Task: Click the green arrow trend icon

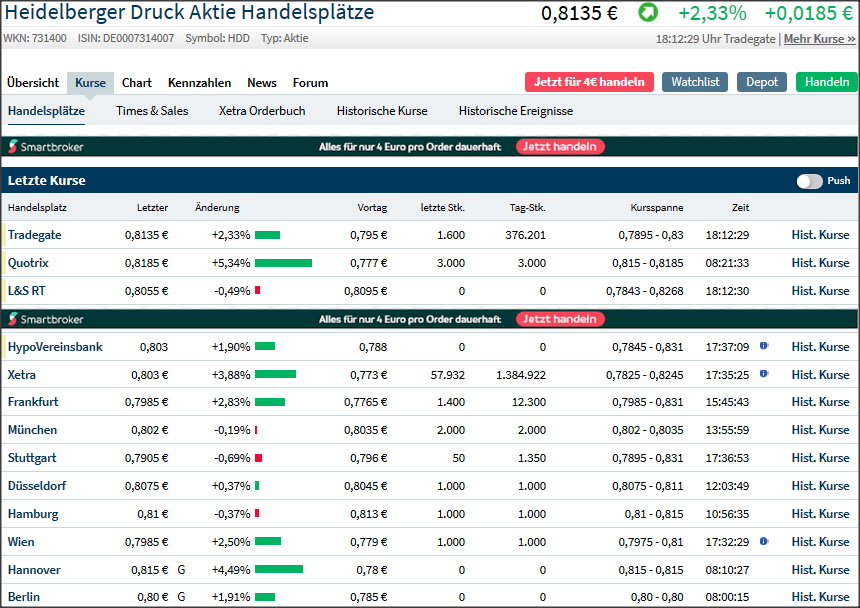Action: [x=649, y=13]
